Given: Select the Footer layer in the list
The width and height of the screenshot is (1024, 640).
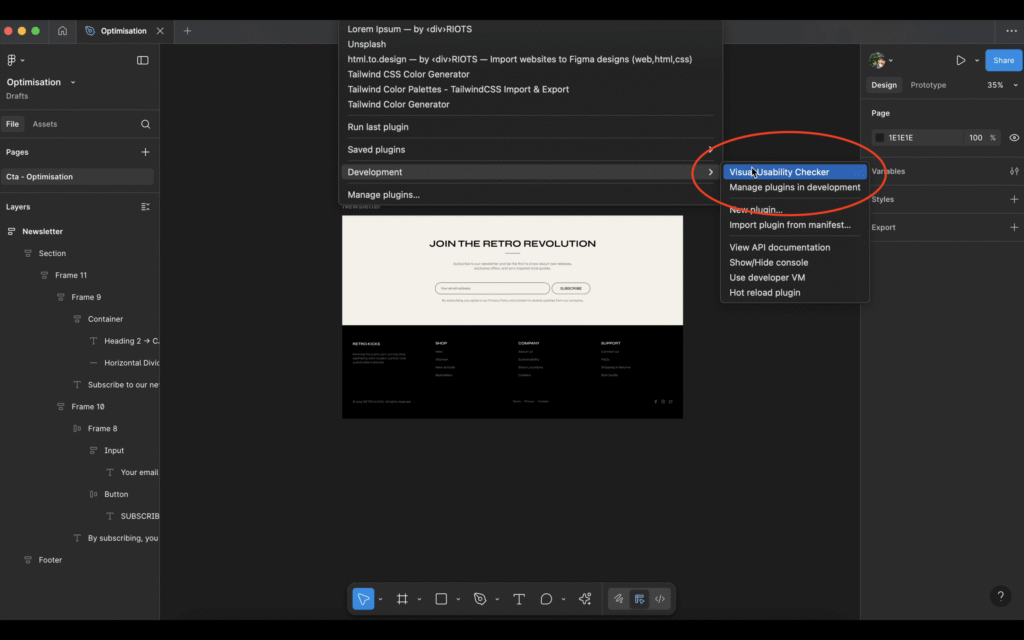Looking at the screenshot, I should point(50,560).
